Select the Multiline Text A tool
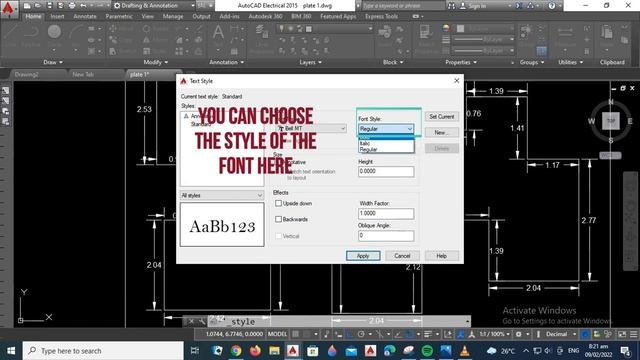 (218, 32)
